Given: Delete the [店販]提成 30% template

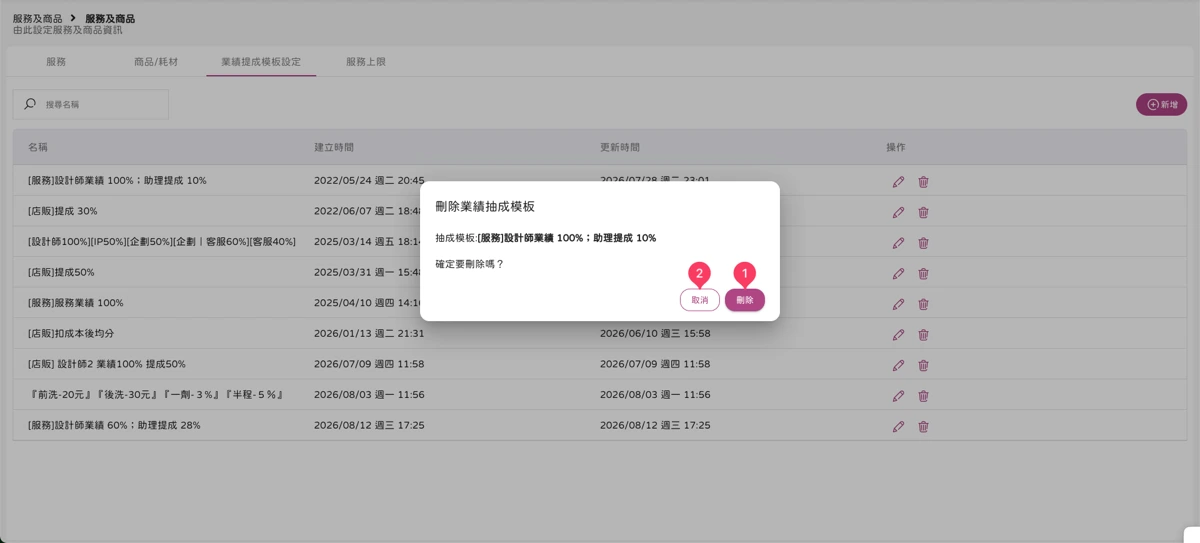Looking at the screenshot, I should (923, 212).
